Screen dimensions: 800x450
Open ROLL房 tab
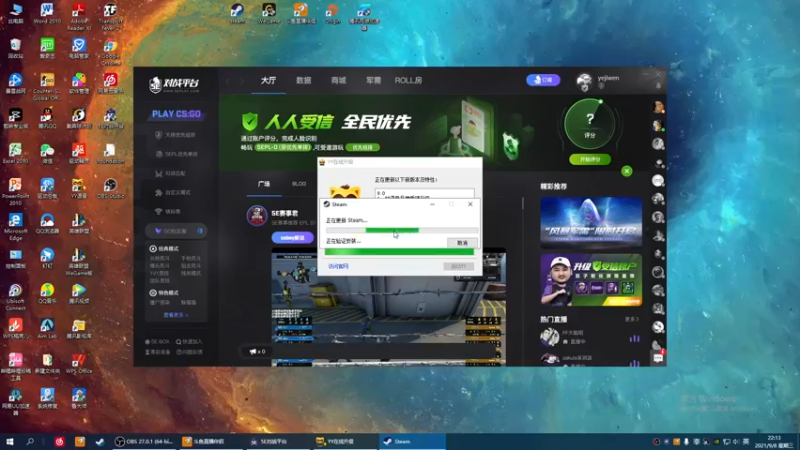pos(408,81)
